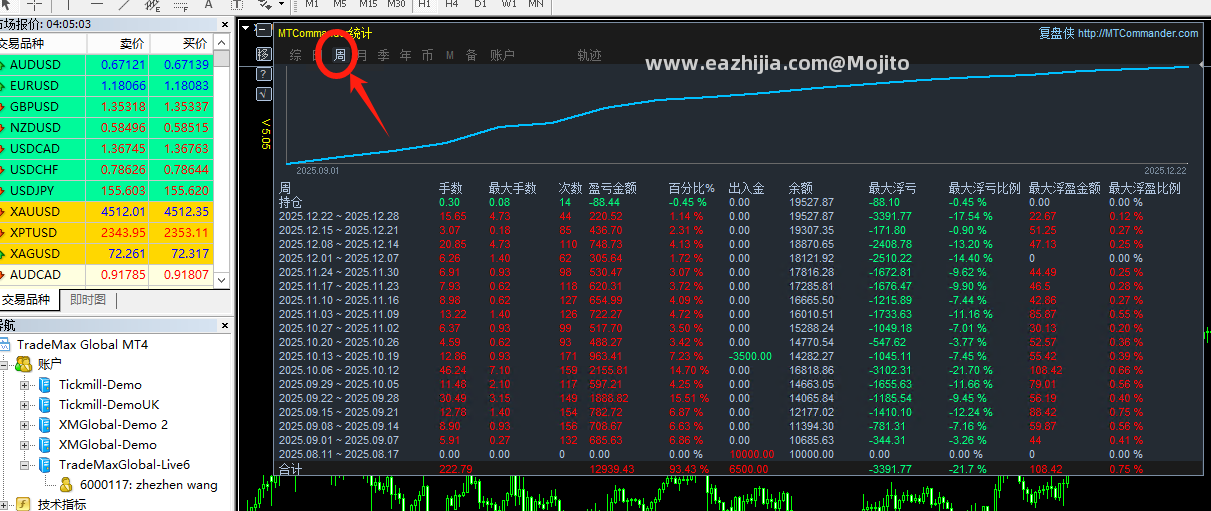The width and height of the screenshot is (1211, 511).
Task: Switch chart to M5 timeframe
Action: pyautogui.click(x=340, y=4)
